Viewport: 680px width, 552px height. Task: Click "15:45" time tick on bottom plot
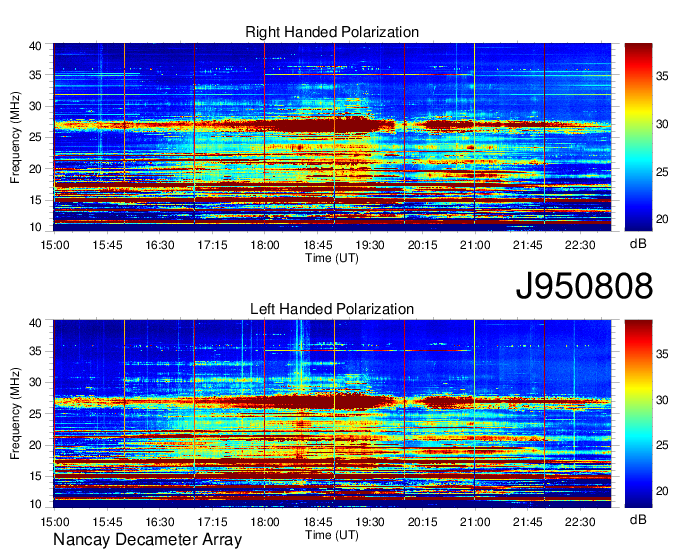coord(107,522)
